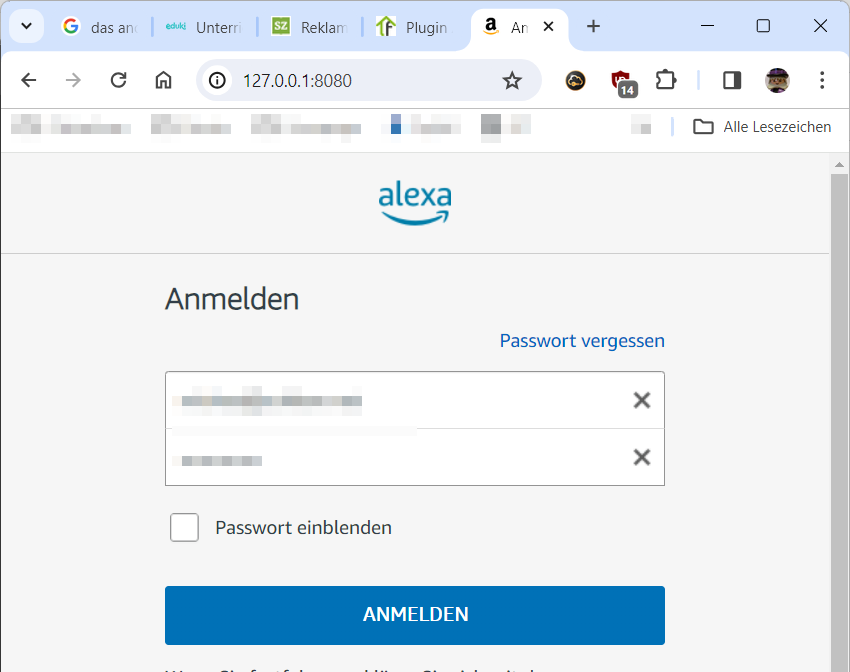Image resolution: width=850 pixels, height=672 pixels.
Task: Clear the password field with its X
Action: tap(642, 458)
